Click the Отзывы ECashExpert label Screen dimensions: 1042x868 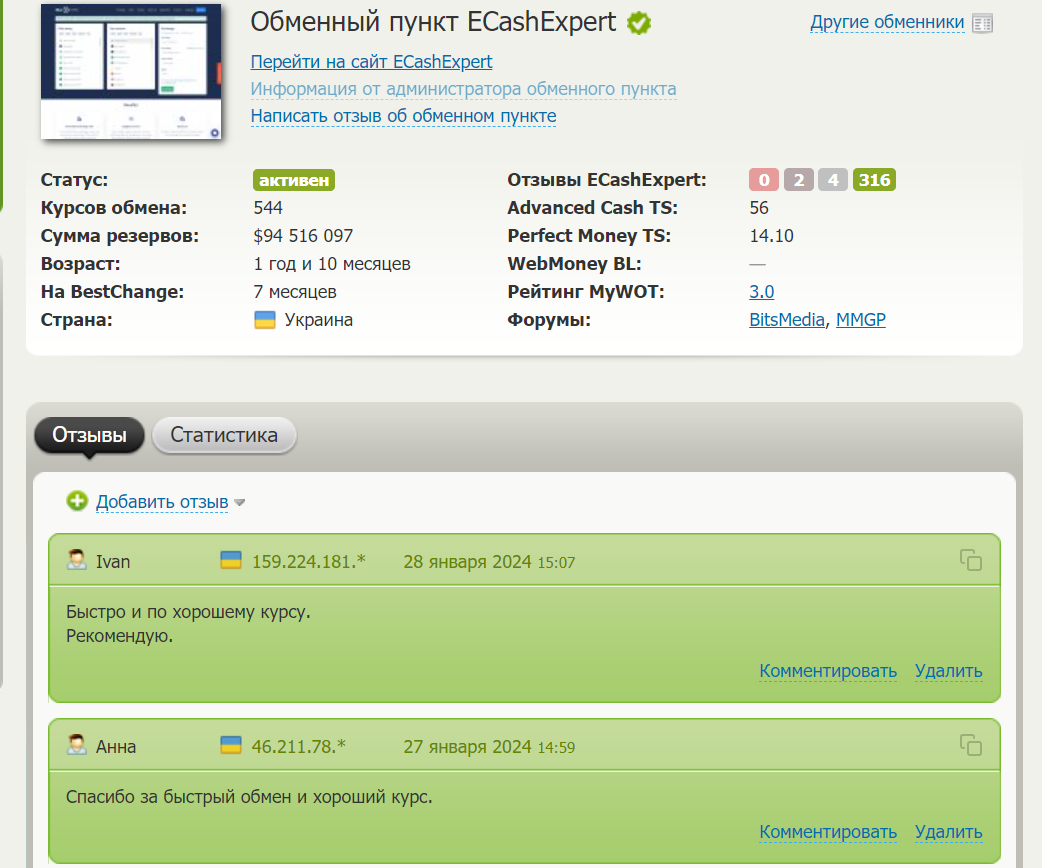click(607, 180)
